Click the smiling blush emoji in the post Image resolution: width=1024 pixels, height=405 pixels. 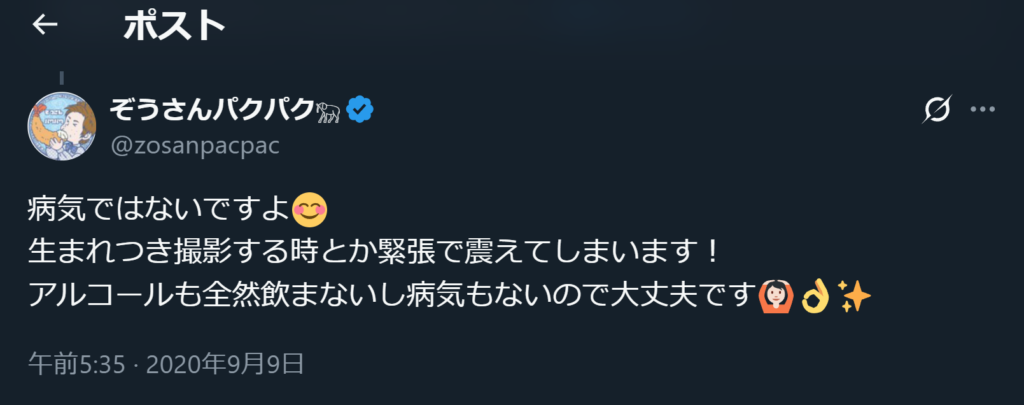click(310, 210)
